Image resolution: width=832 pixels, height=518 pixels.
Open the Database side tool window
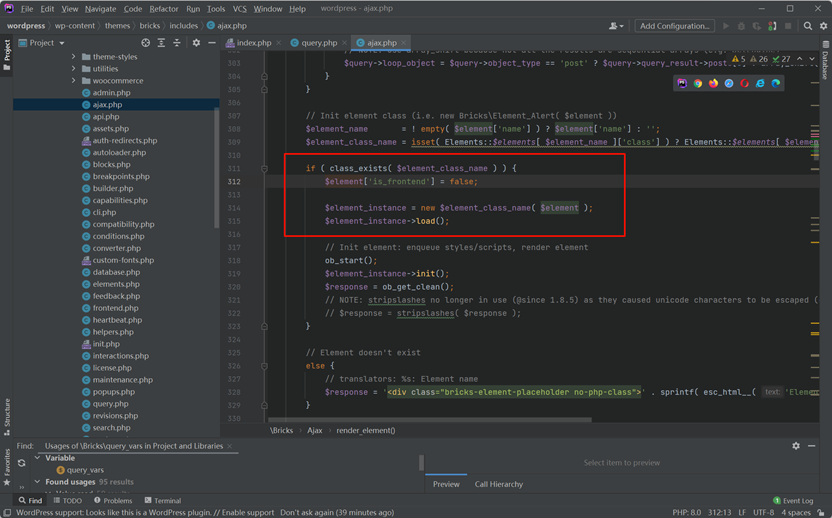coord(825,61)
